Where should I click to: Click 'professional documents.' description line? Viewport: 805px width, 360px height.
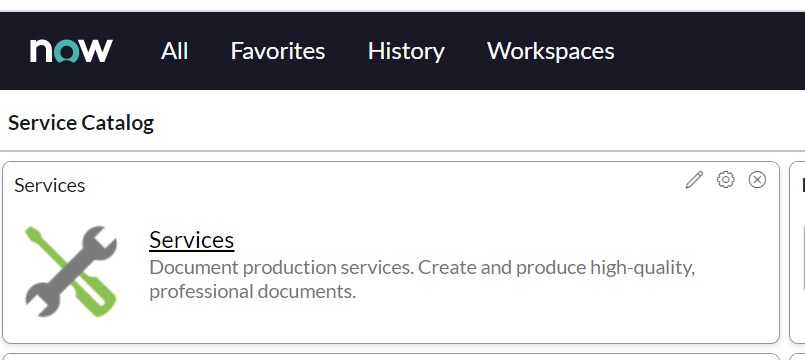(252, 292)
